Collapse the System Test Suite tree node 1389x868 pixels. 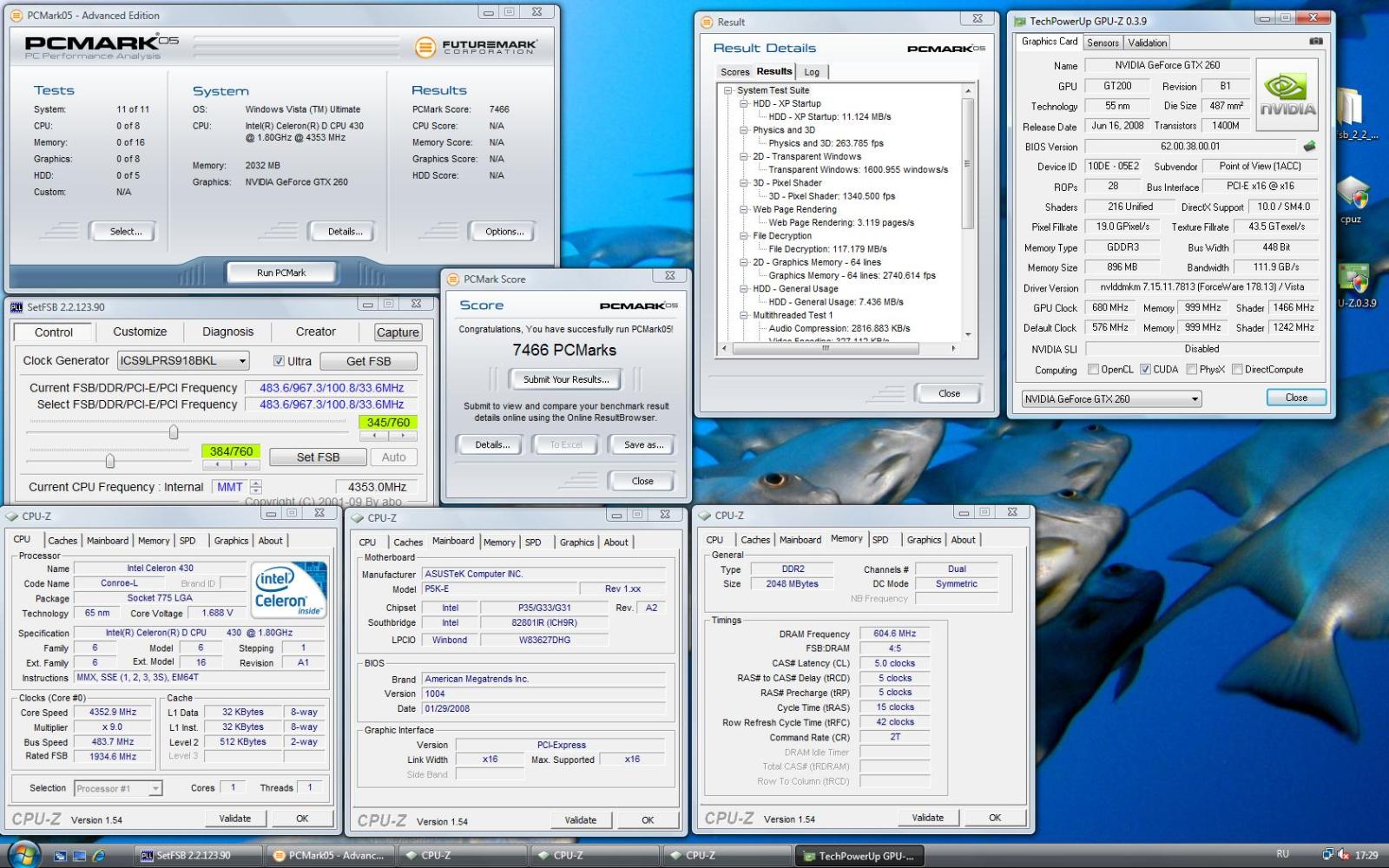727,90
